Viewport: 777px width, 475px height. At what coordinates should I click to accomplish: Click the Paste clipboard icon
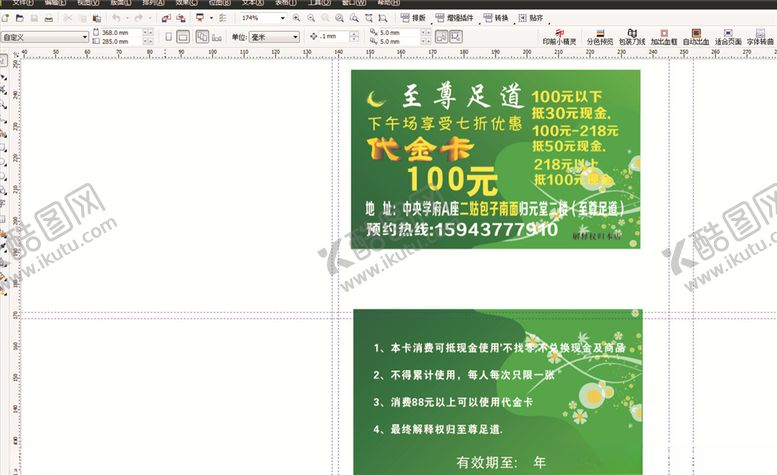[x=97, y=18]
